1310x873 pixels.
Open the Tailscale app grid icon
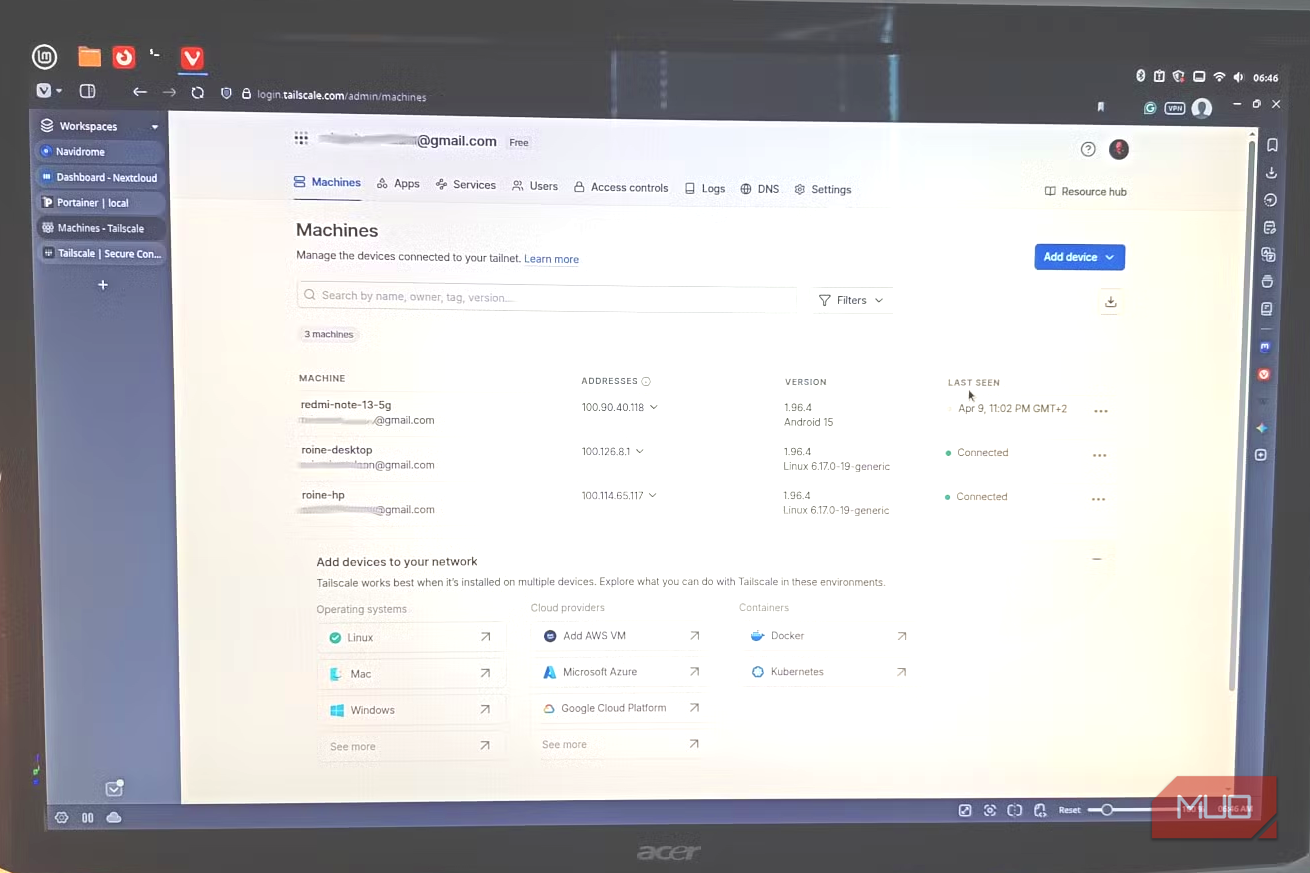tap(301, 138)
